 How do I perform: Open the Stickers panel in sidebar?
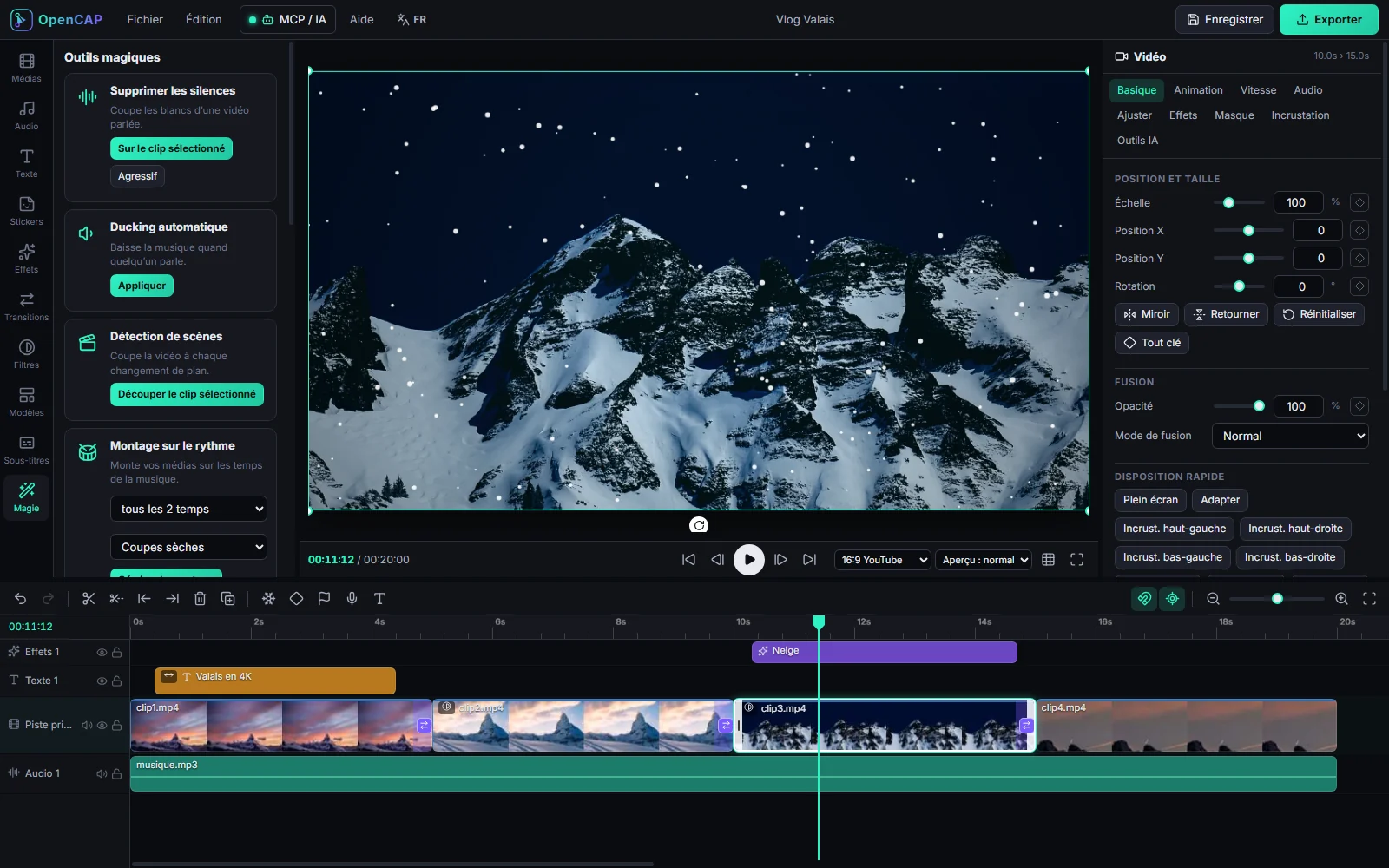[26, 211]
